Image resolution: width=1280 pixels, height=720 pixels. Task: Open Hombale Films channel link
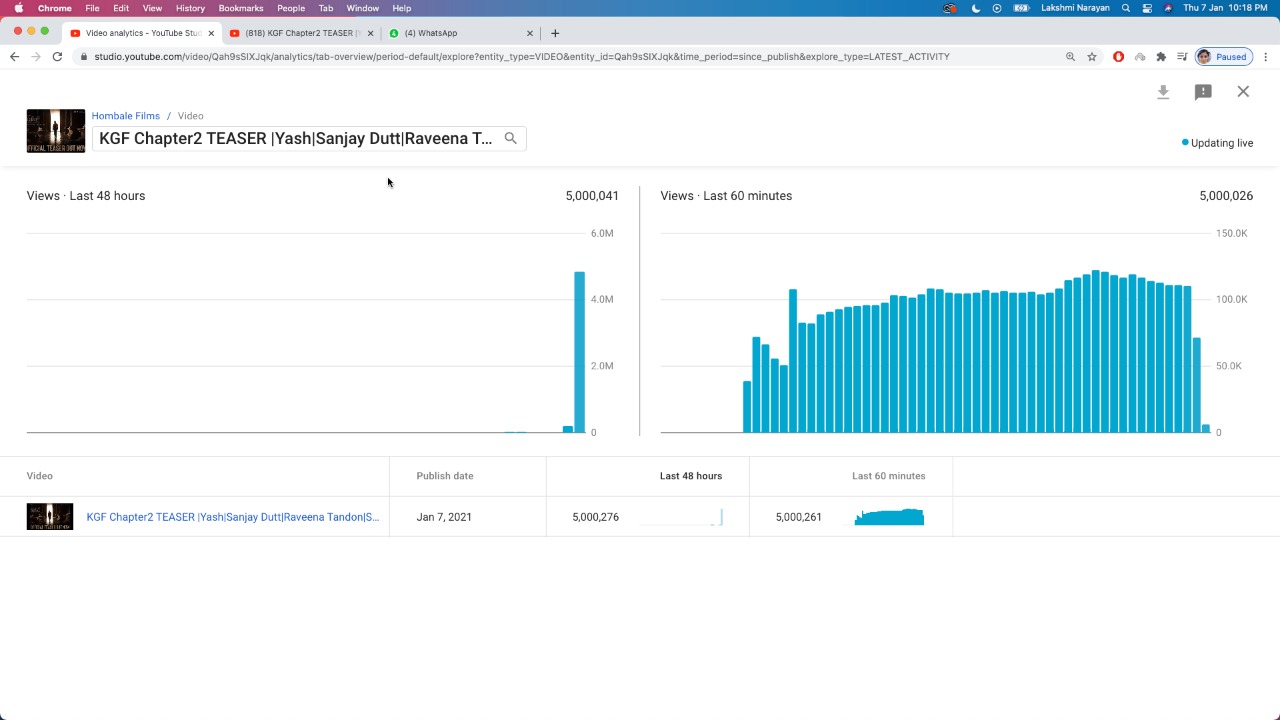(126, 116)
